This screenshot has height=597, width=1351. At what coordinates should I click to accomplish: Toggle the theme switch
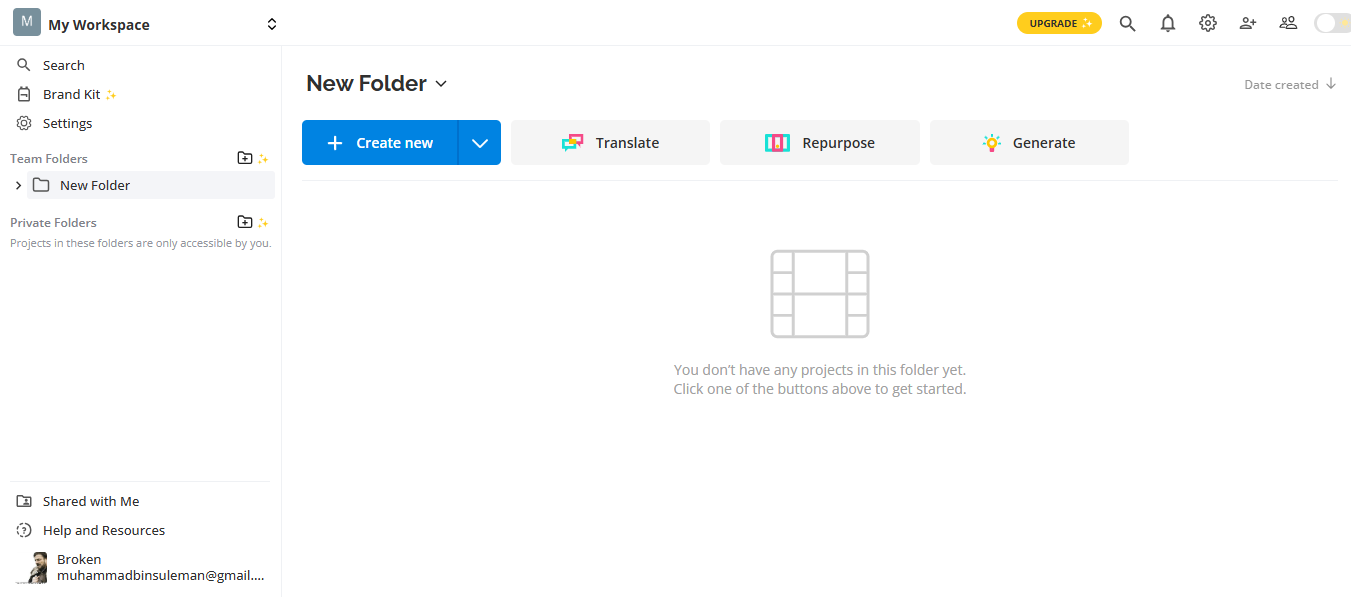(1332, 23)
